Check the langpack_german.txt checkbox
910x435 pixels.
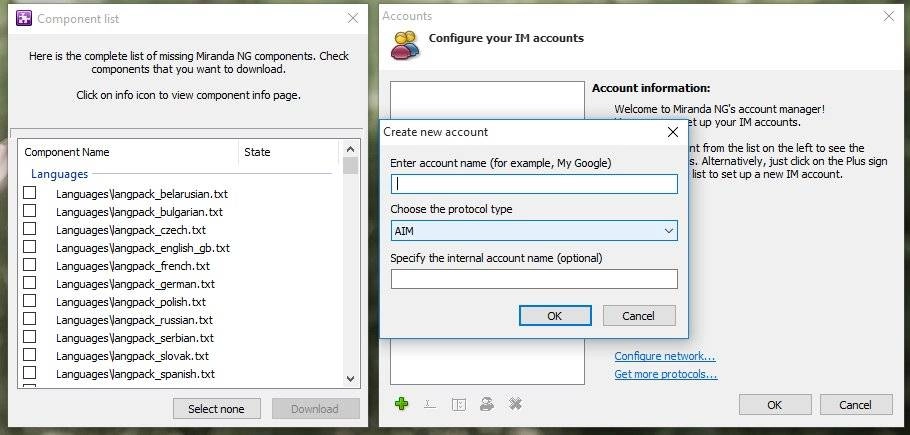(x=30, y=282)
